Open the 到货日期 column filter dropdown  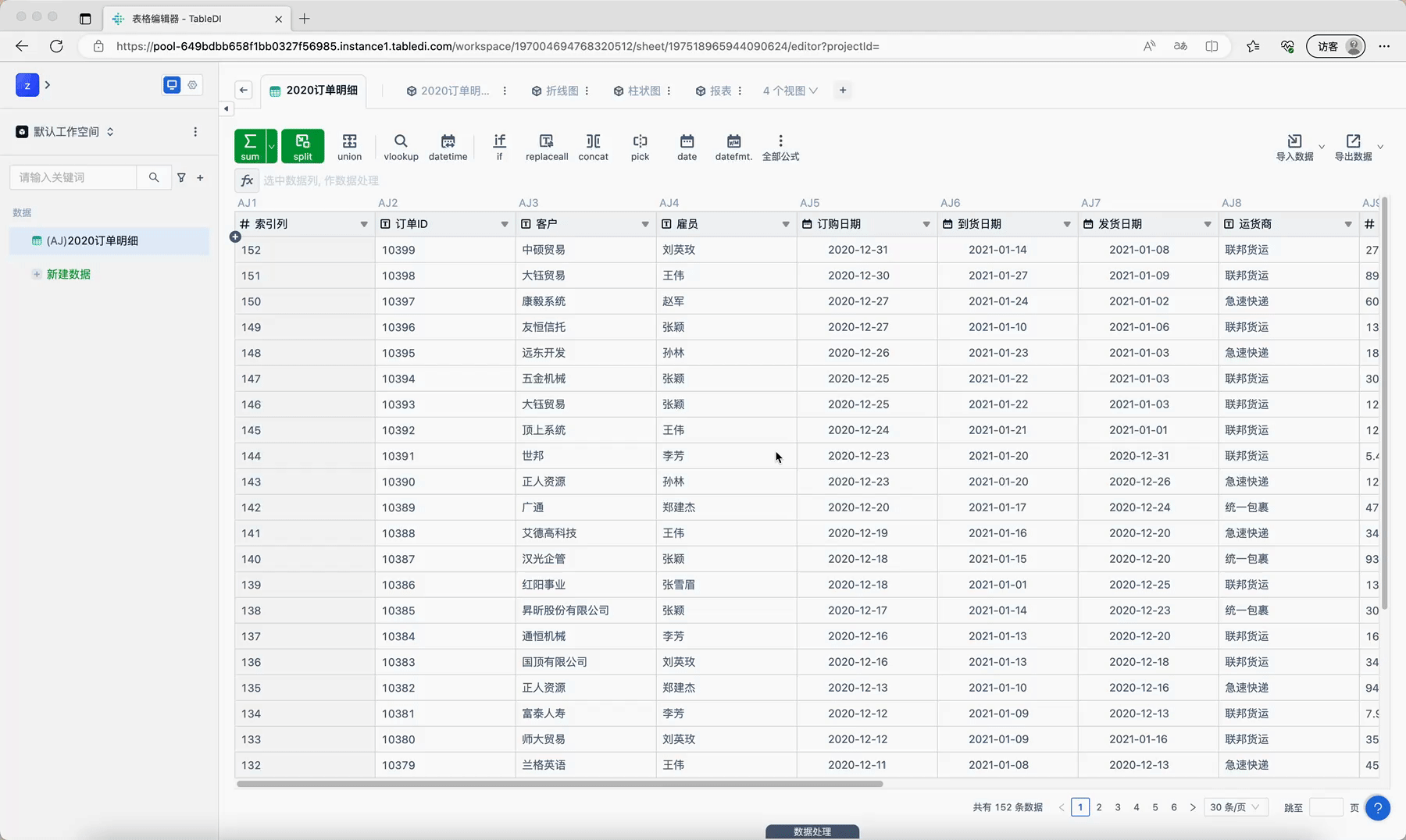coord(1067,224)
